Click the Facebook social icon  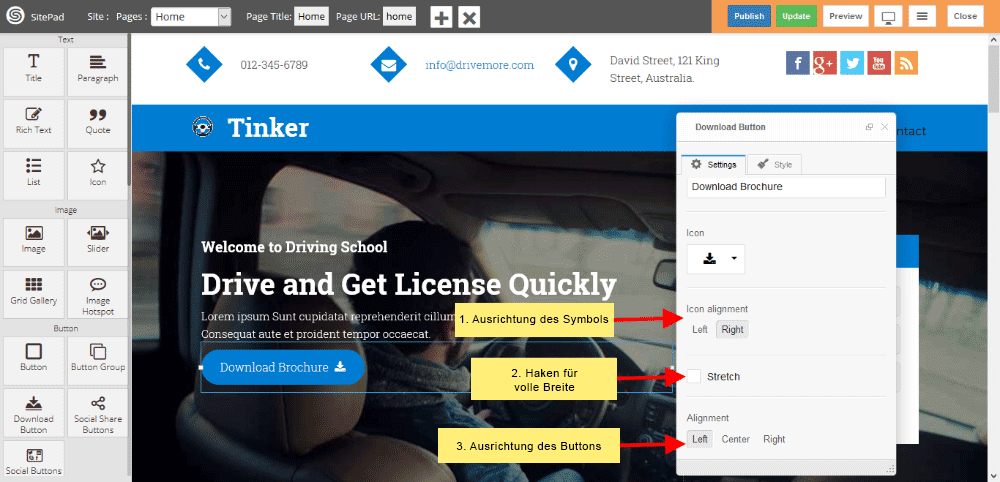[x=798, y=63]
